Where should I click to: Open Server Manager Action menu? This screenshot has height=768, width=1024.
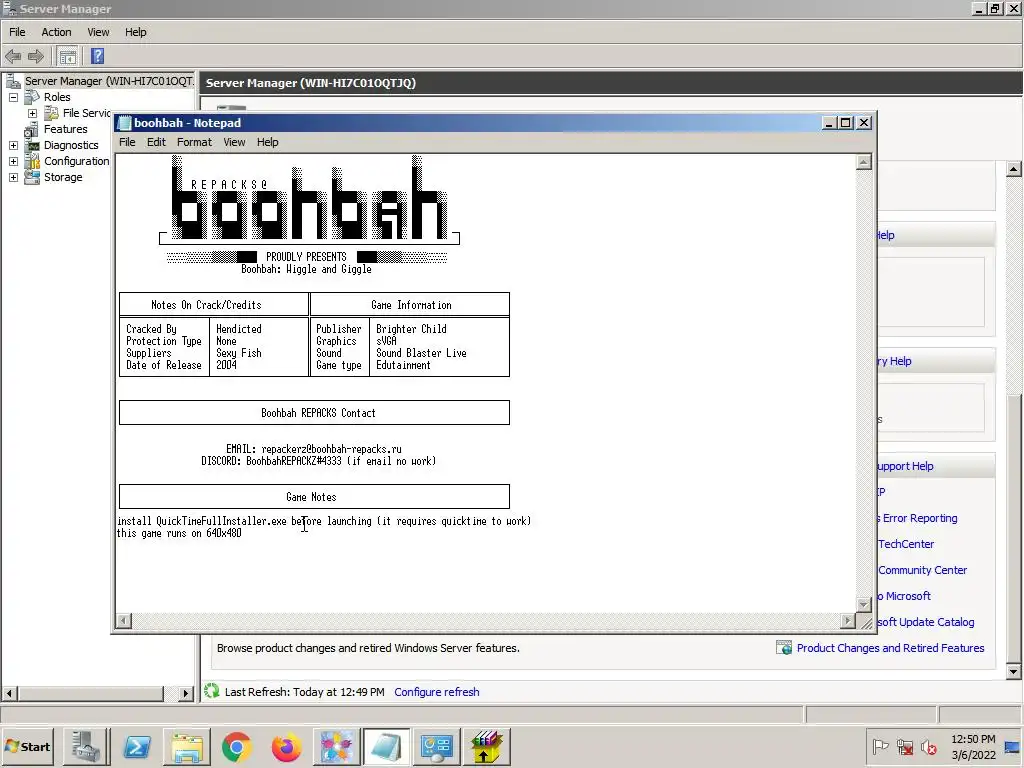pyautogui.click(x=56, y=32)
